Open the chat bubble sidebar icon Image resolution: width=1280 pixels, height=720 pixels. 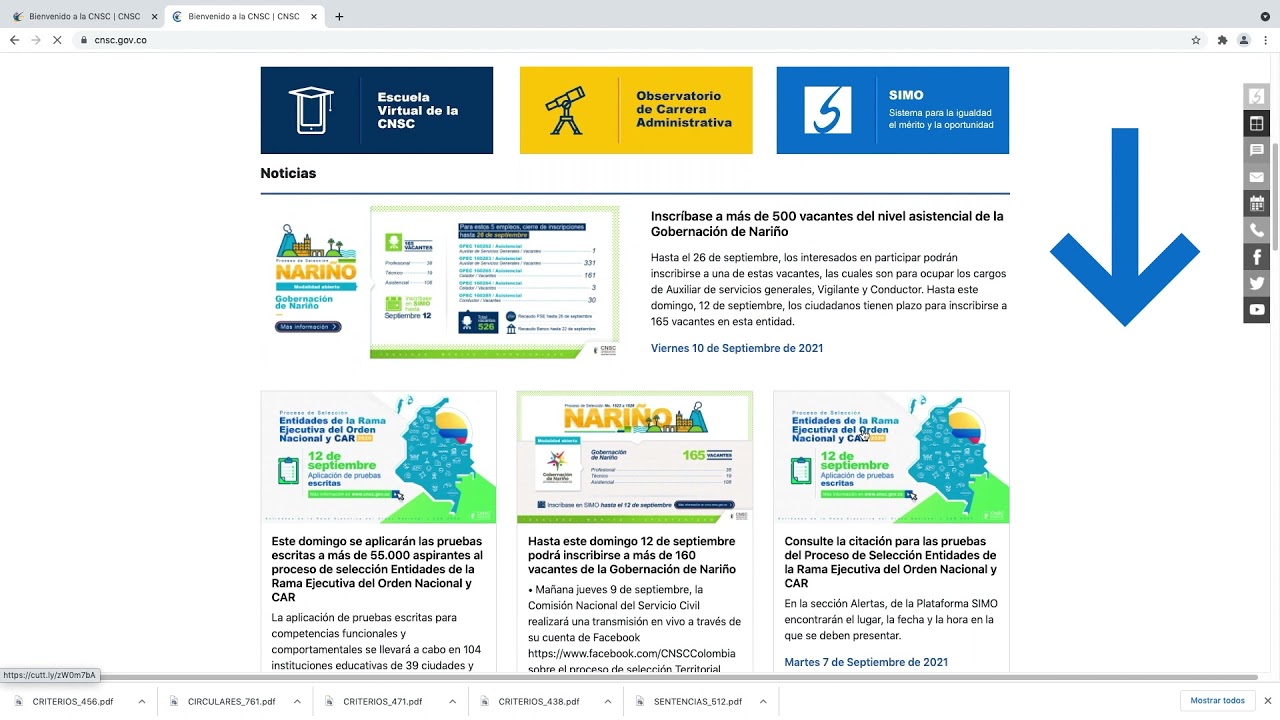(x=1256, y=150)
